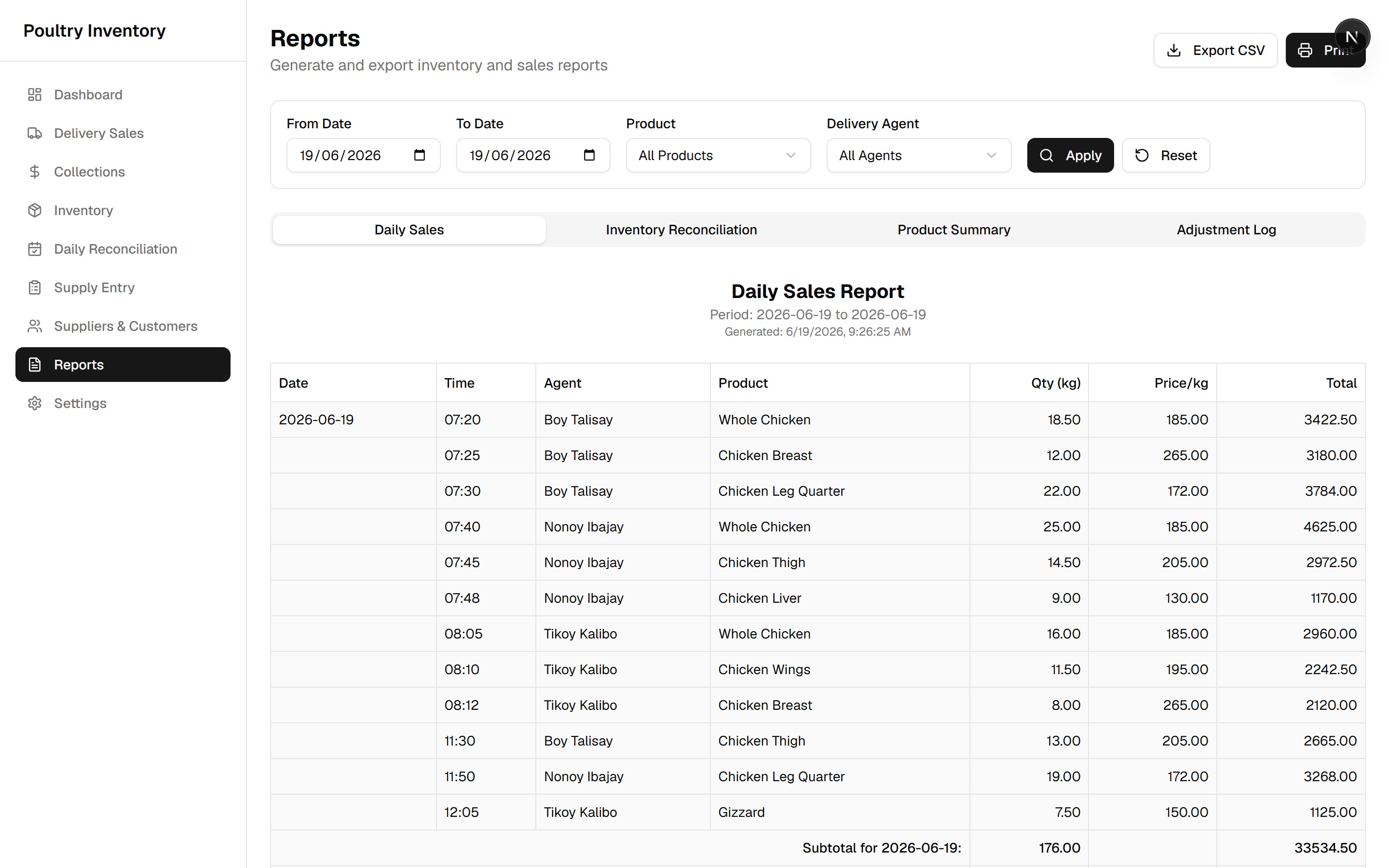Screen dimensions: 1389x868
Task: Click the N user avatar
Action: [1352, 37]
